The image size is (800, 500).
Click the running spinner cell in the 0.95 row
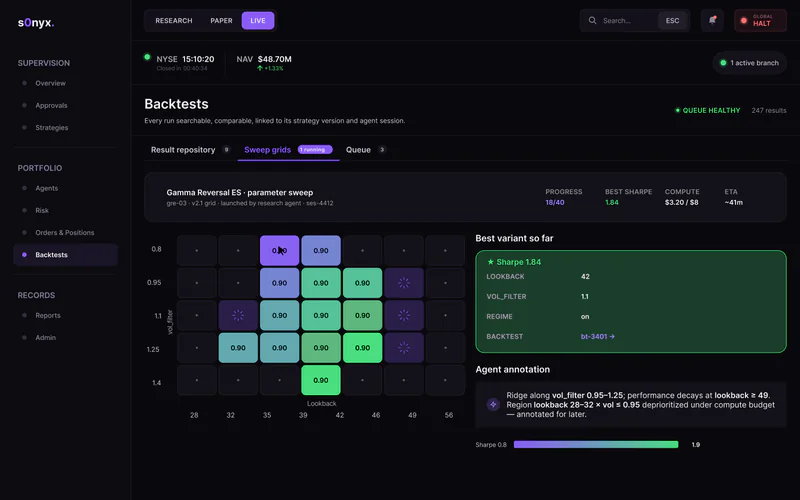click(404, 283)
